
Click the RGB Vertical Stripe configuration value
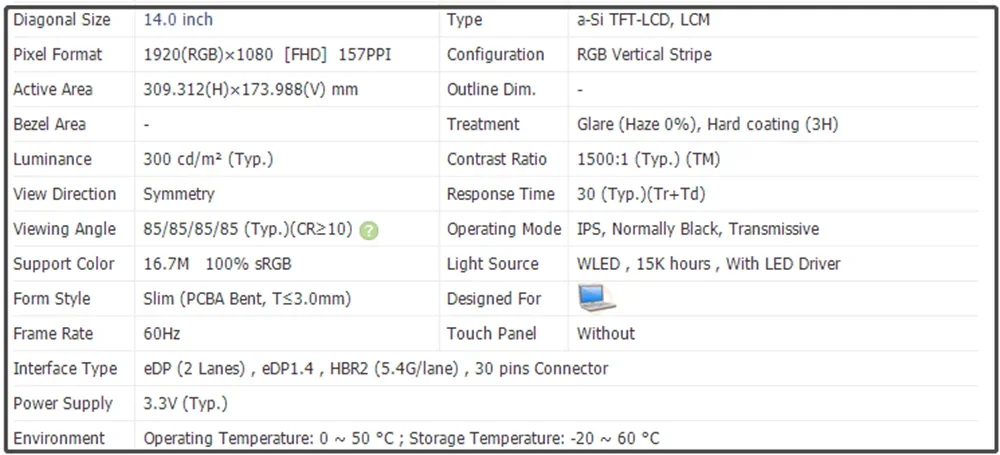click(x=644, y=55)
